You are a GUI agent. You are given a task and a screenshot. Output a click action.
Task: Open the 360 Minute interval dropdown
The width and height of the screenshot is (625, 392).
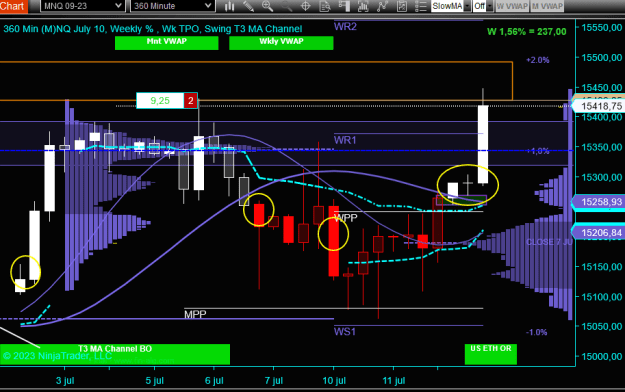(172, 6)
